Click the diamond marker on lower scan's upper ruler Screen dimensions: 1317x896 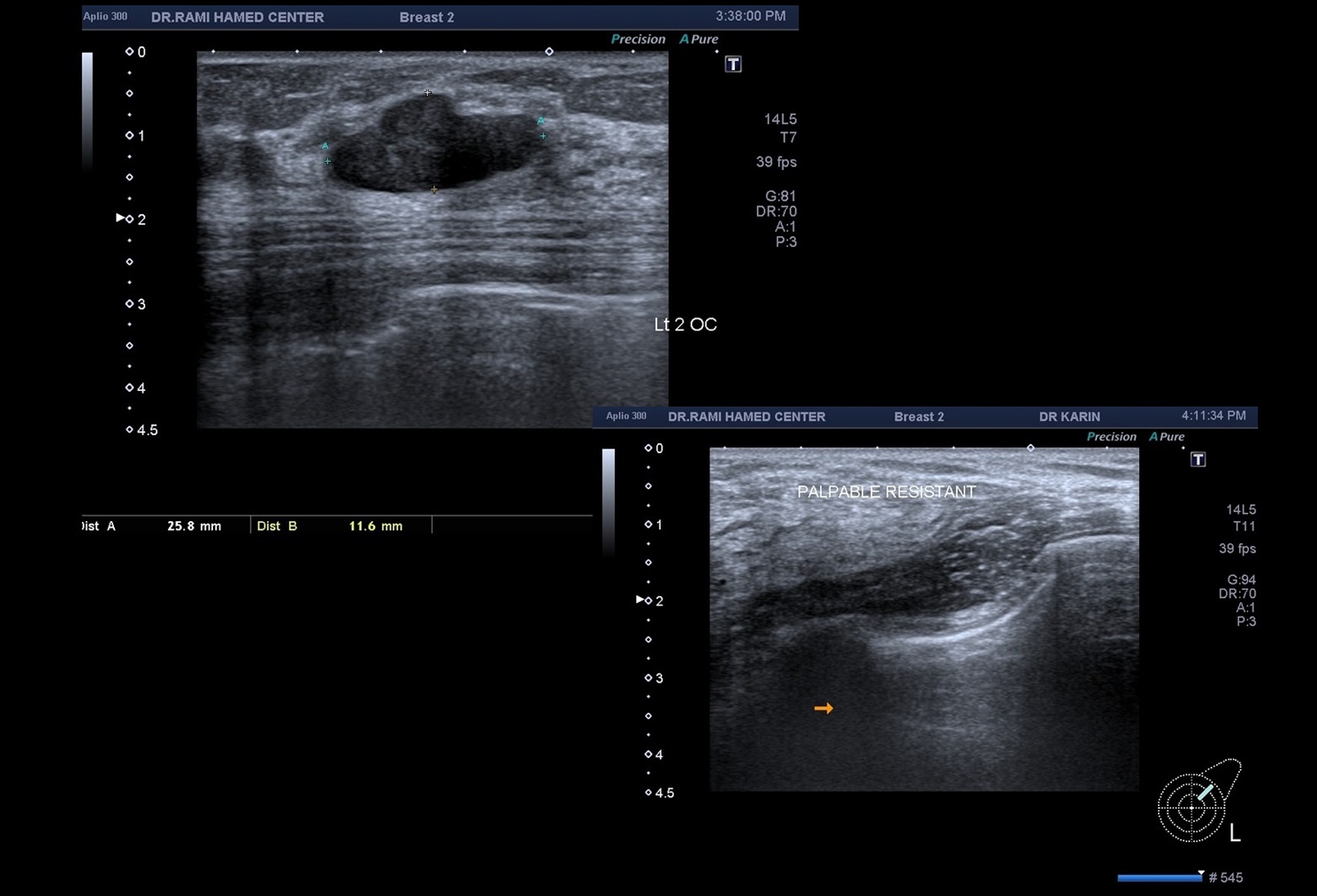tap(1030, 448)
